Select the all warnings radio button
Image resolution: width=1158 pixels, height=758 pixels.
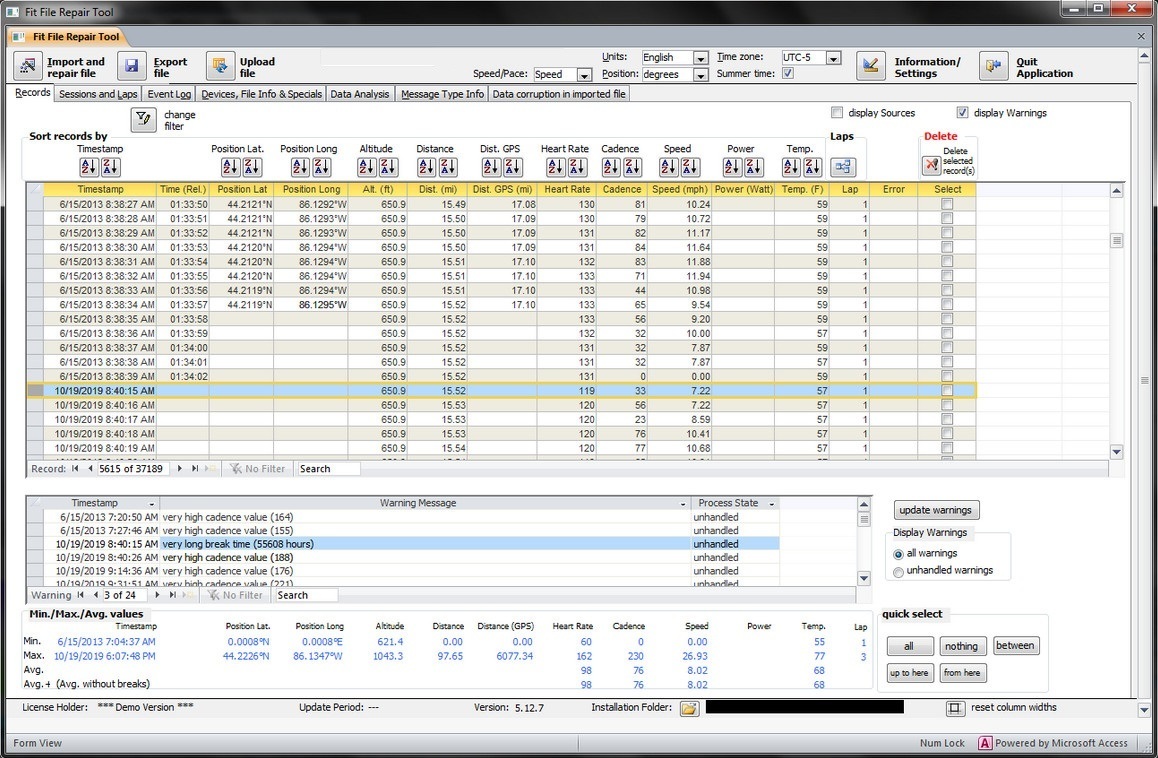pyautogui.click(x=898, y=554)
